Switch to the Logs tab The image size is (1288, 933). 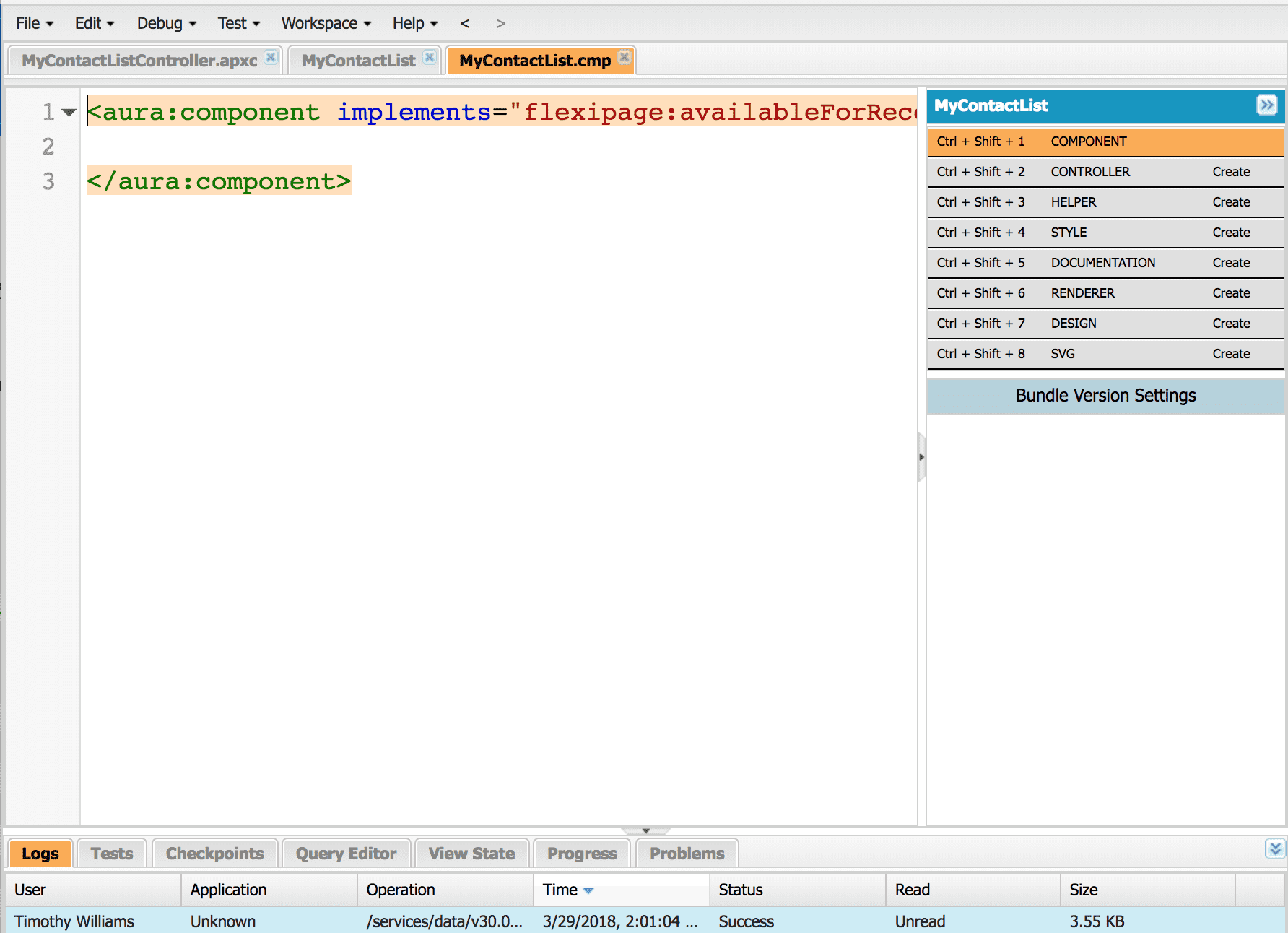40,854
